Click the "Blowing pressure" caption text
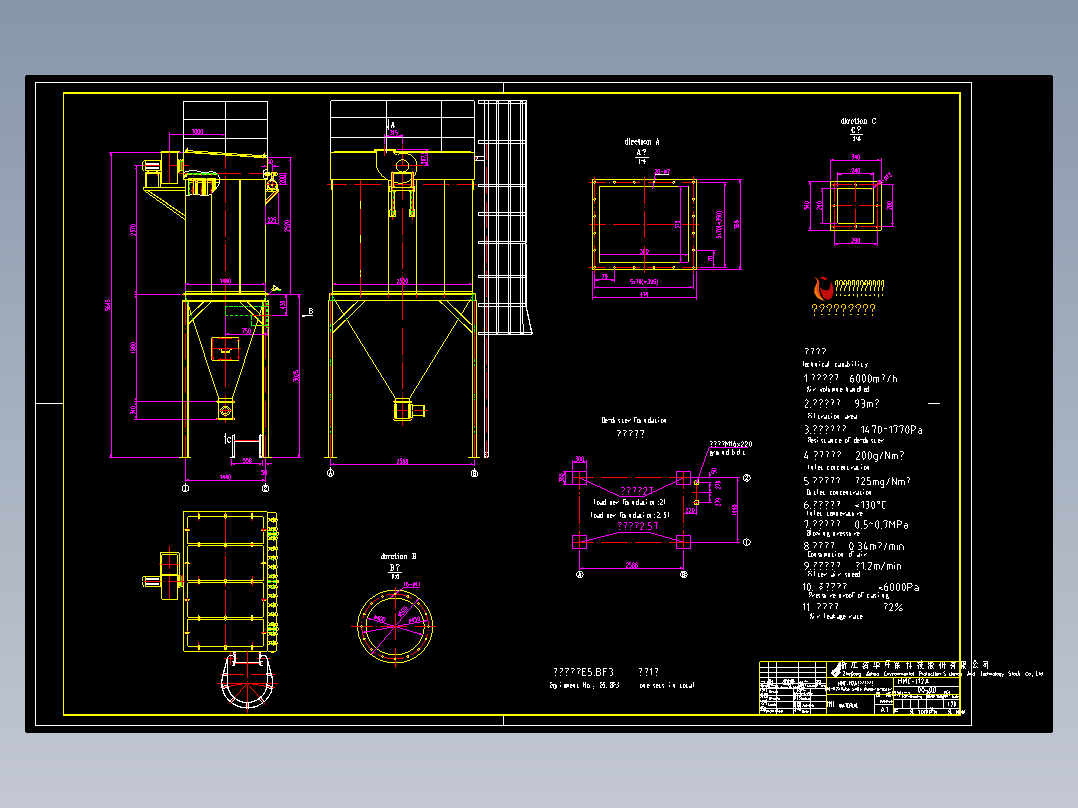Image resolution: width=1078 pixels, height=808 pixels. tap(833, 534)
